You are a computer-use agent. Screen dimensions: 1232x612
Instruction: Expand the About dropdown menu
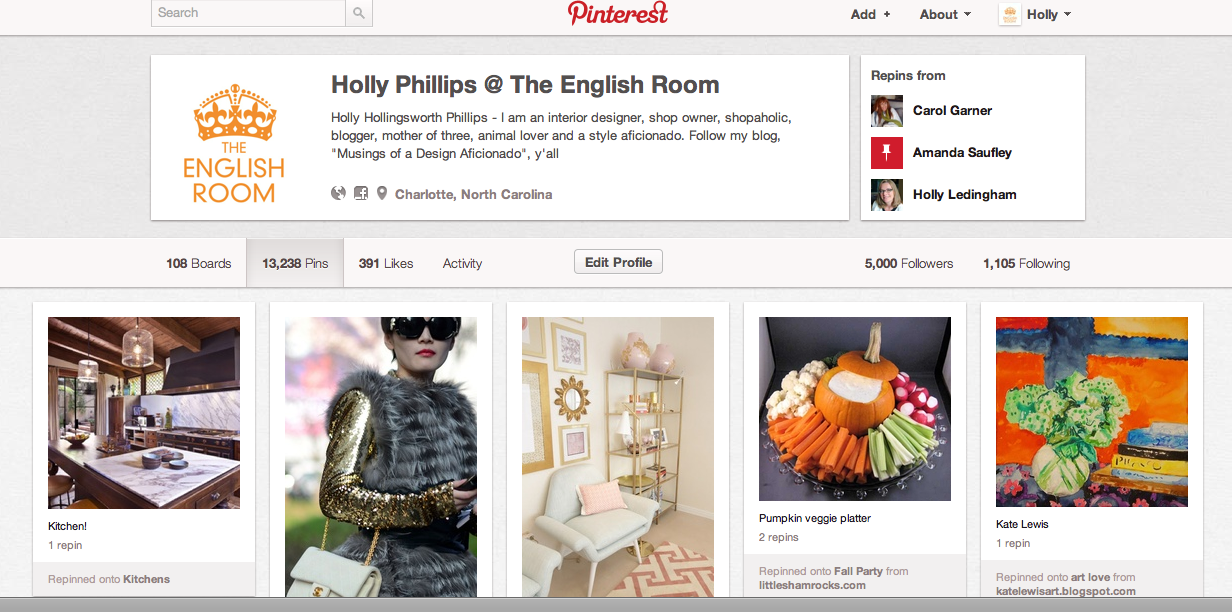945,14
